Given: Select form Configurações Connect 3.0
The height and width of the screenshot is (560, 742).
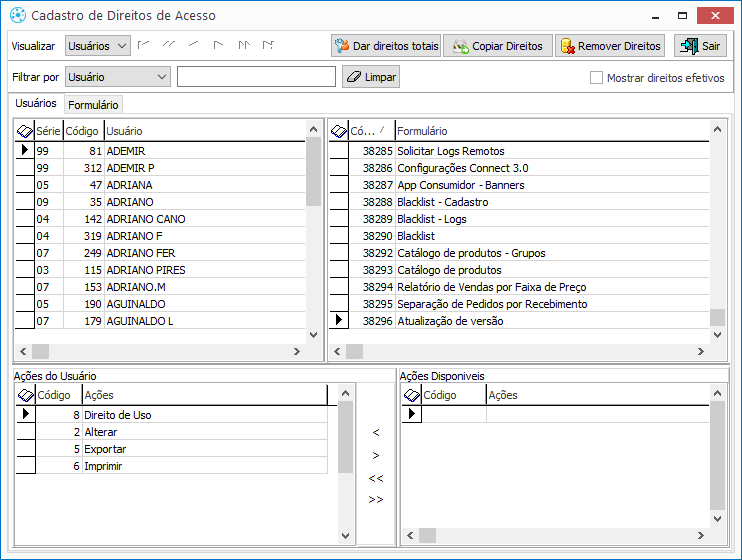Looking at the screenshot, I should point(520,168).
